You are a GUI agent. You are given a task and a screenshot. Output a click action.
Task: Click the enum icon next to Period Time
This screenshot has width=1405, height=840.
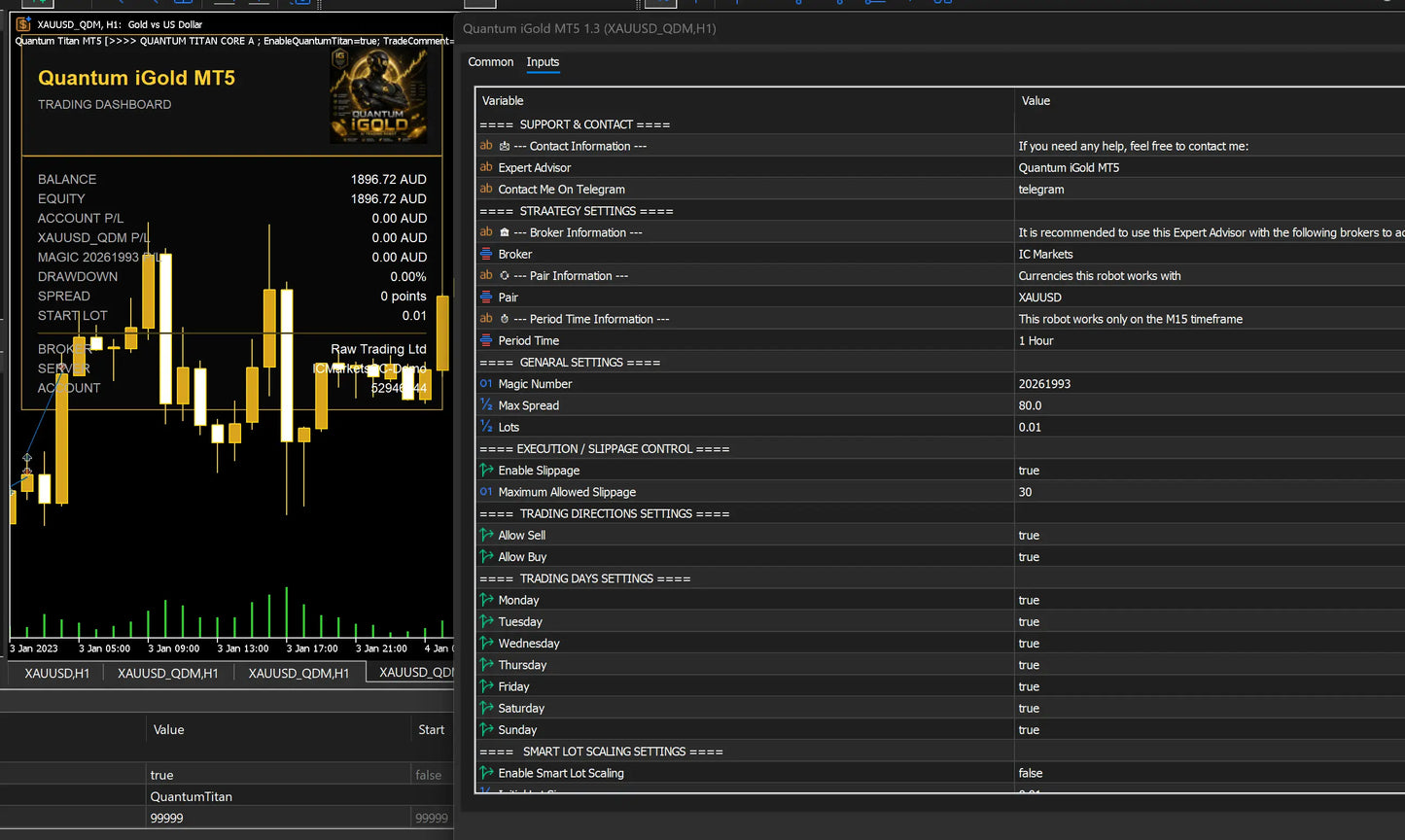coord(486,340)
